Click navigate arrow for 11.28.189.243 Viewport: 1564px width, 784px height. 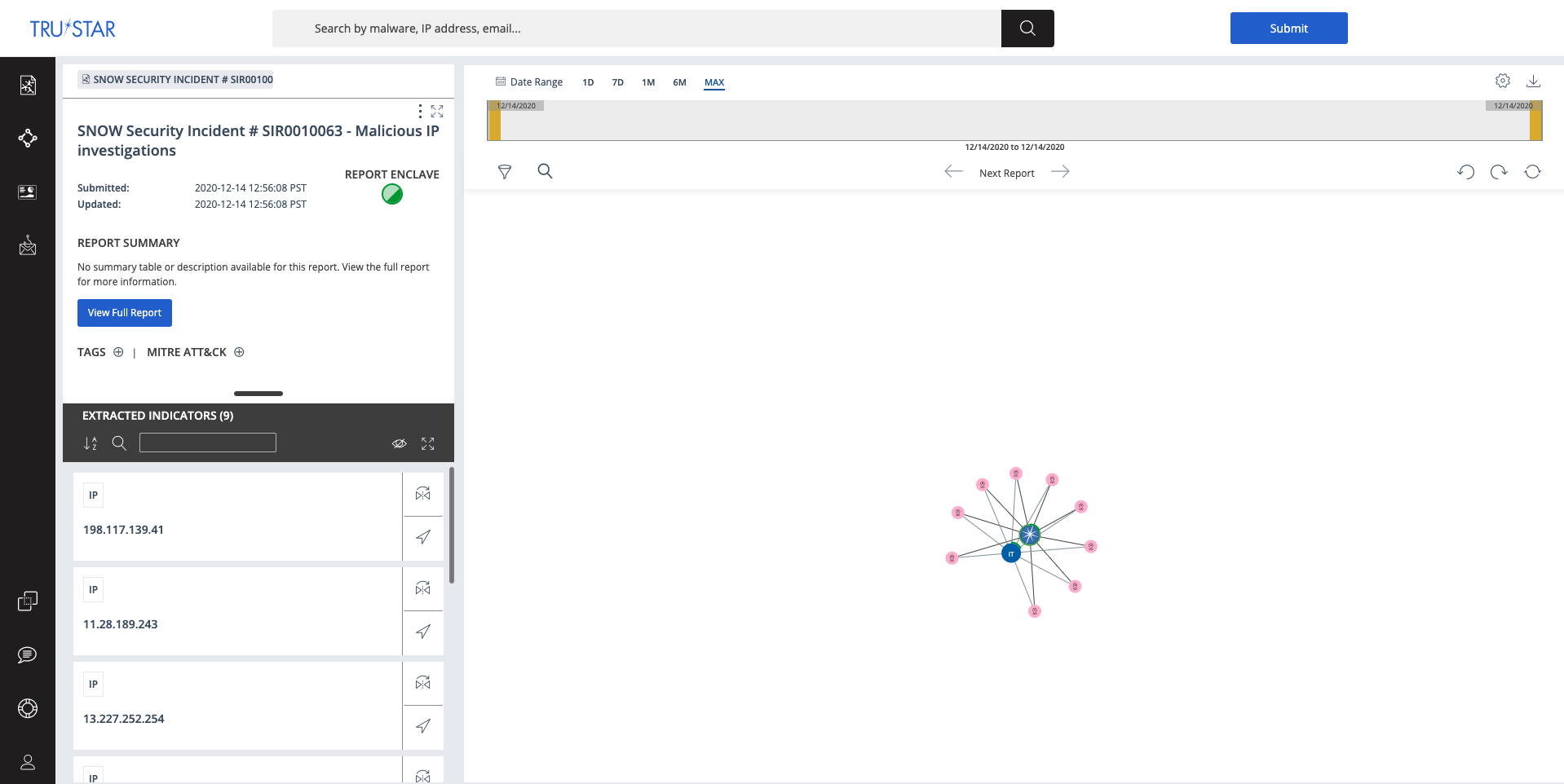[423, 632]
